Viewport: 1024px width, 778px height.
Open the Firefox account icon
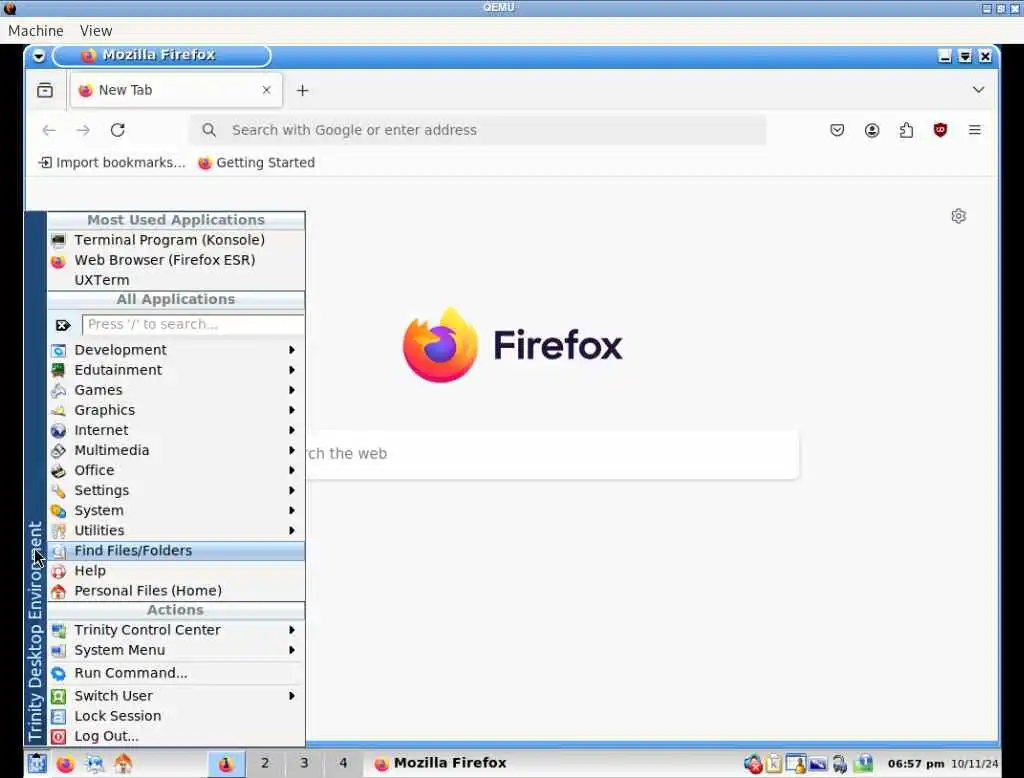[x=872, y=130]
